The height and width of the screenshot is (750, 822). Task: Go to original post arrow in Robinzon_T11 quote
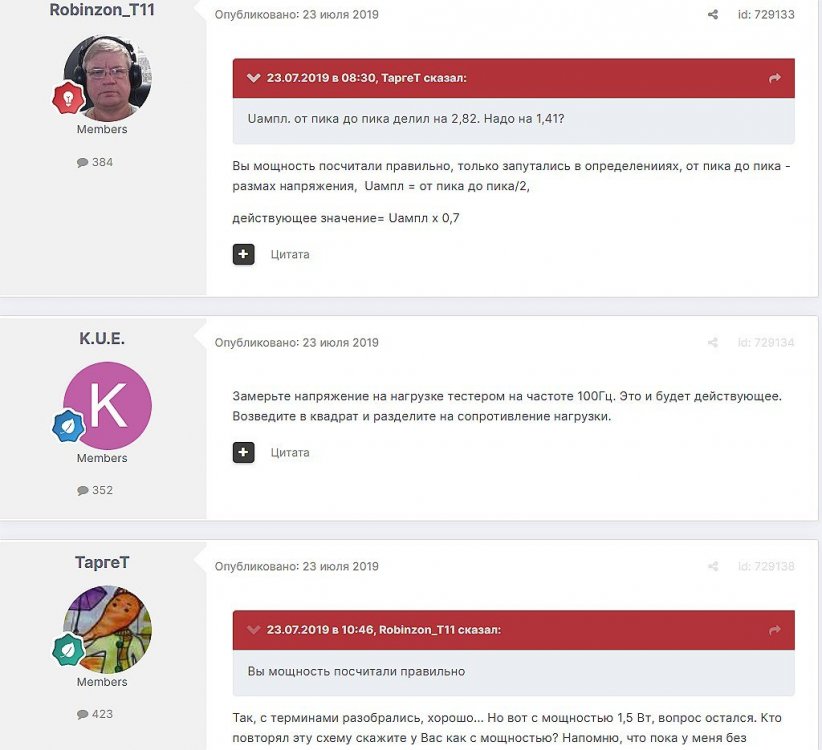coord(774,630)
